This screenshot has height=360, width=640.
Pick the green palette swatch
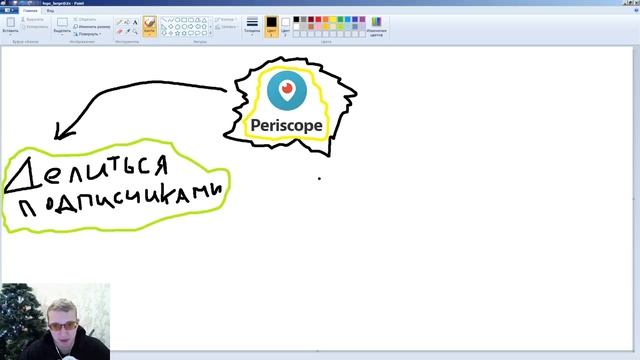pyautogui.click(x=340, y=19)
